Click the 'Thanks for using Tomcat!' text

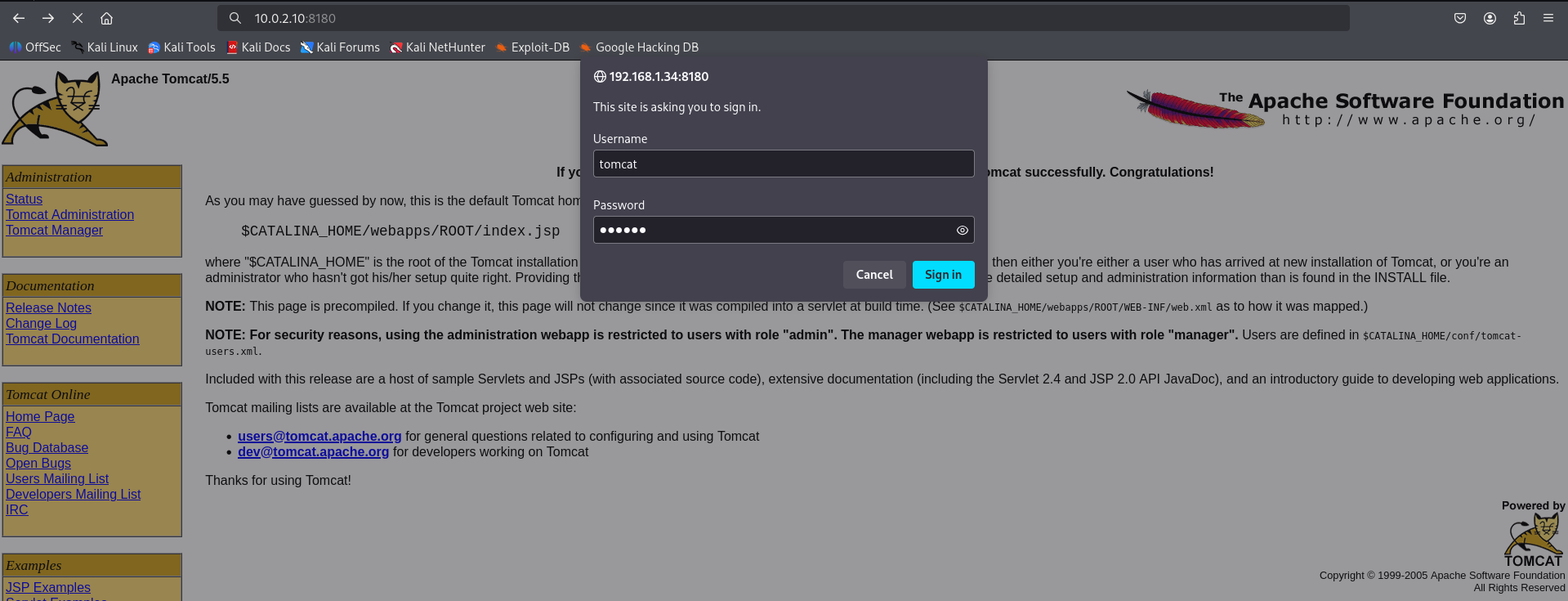(278, 480)
